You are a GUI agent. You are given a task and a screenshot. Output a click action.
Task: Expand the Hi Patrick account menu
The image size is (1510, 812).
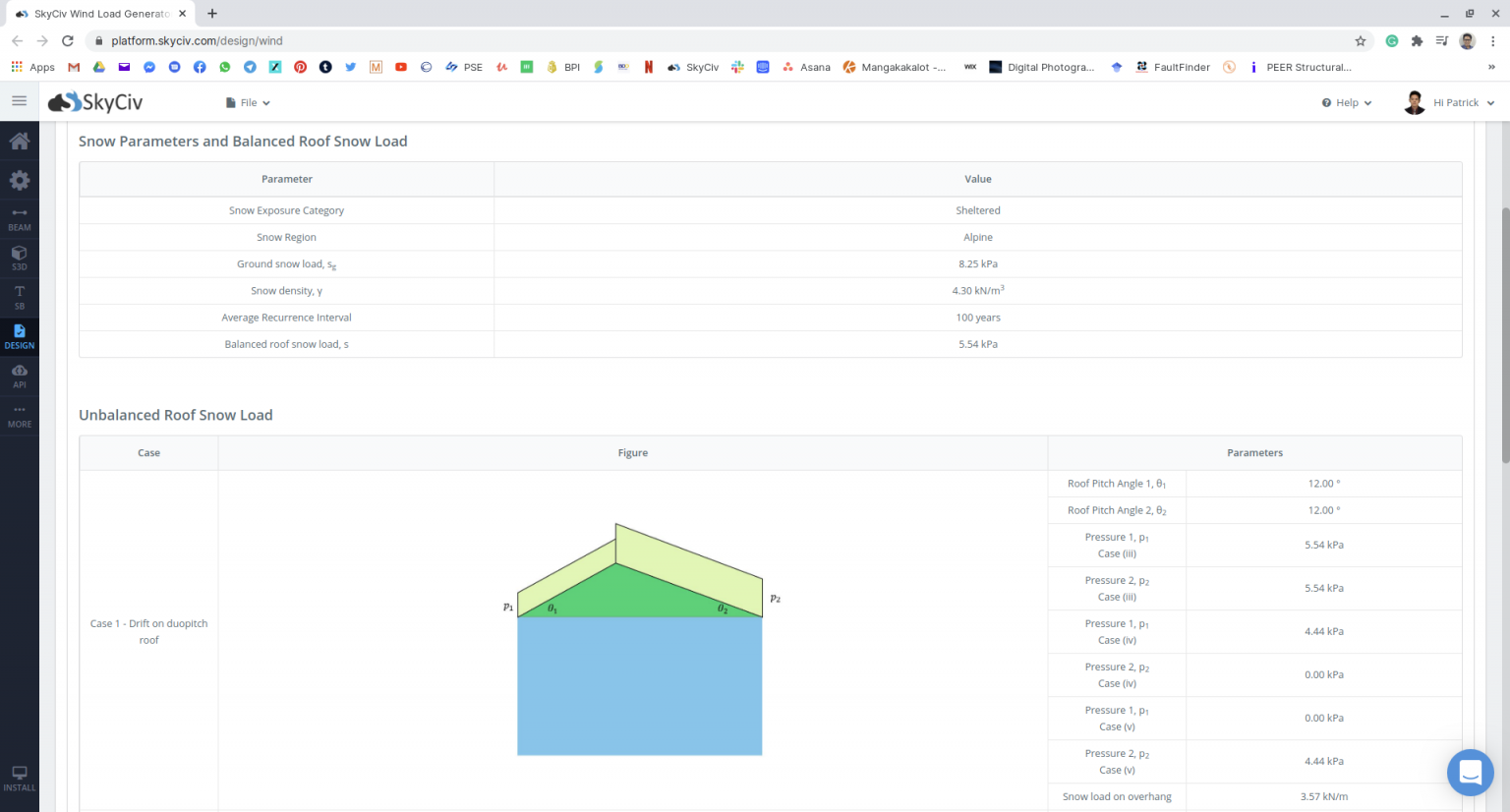pos(1450,103)
